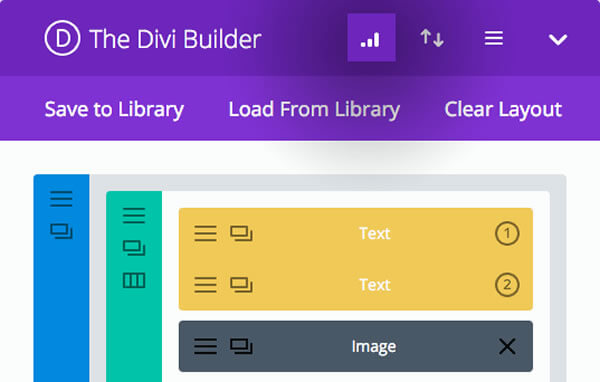The height and width of the screenshot is (382, 600).
Task: Click Save to Library
Action: 114,109
